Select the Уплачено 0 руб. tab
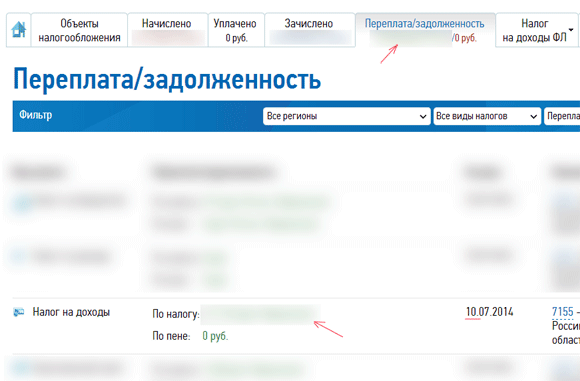The height and width of the screenshot is (381, 580). click(x=236, y=30)
